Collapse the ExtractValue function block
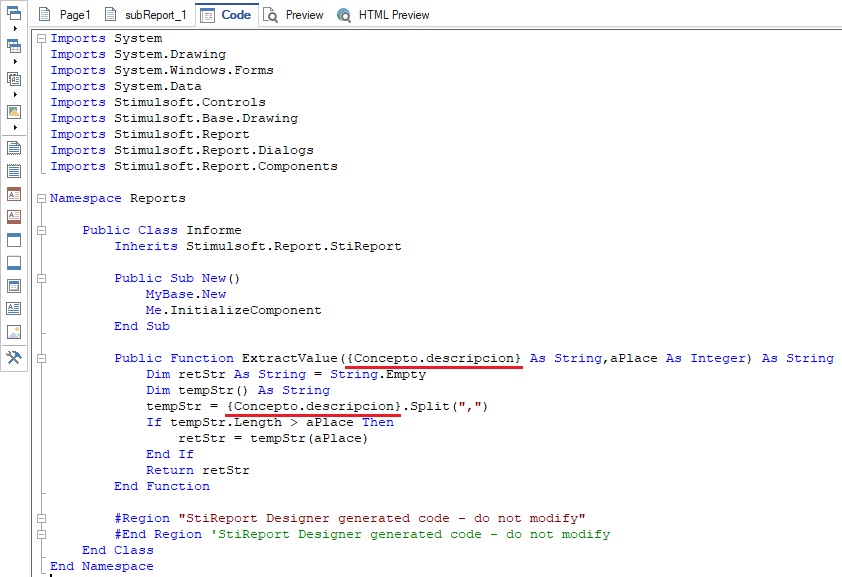 pos(40,358)
